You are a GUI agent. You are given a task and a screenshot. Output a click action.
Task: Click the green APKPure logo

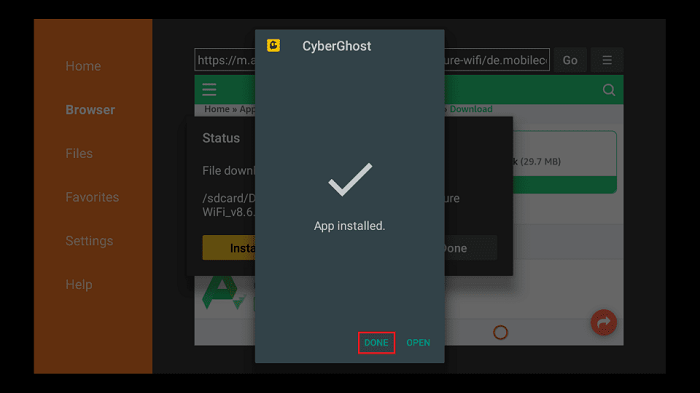coord(224,293)
